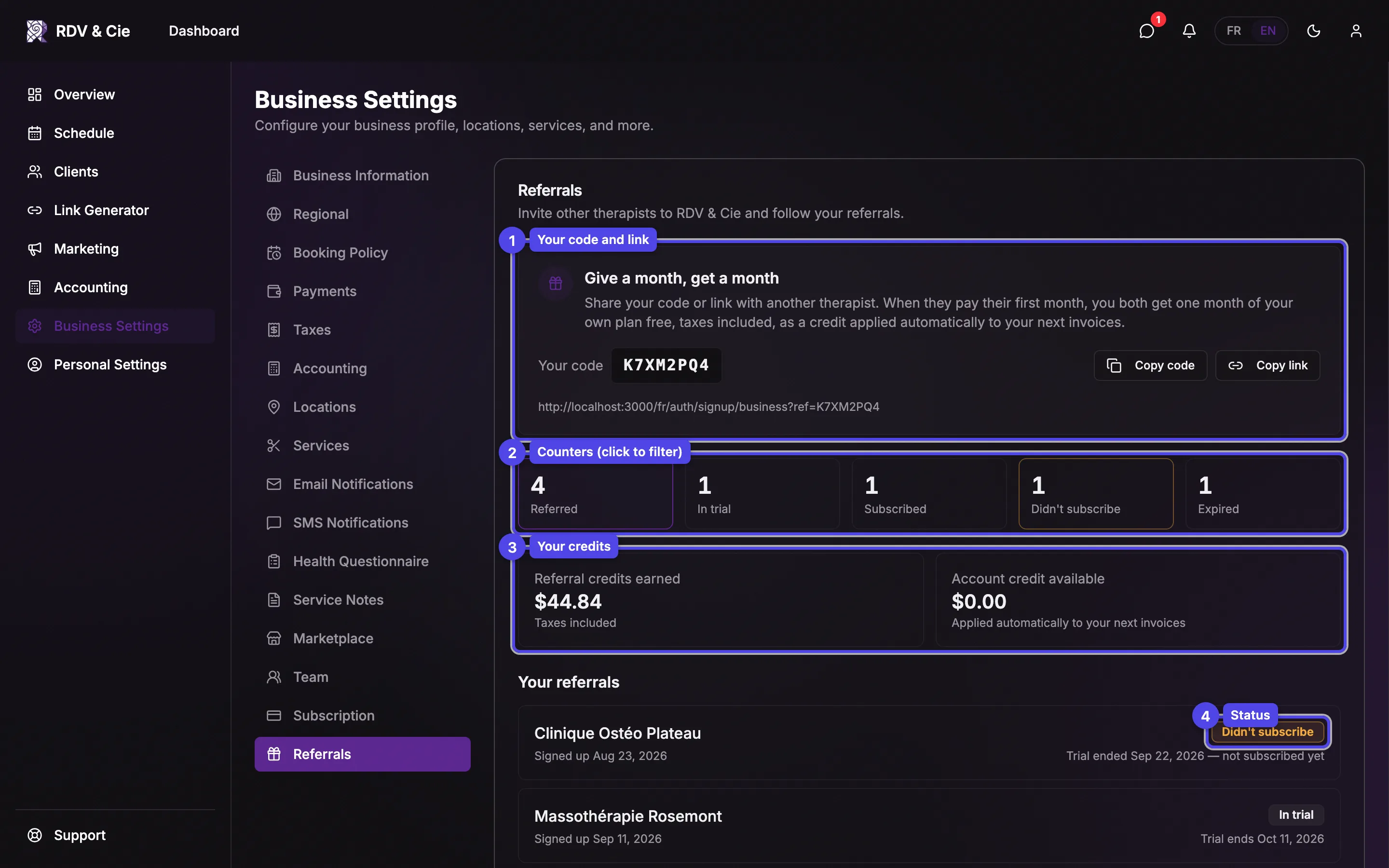
Task: Open the Locations pin icon
Action: (274, 407)
